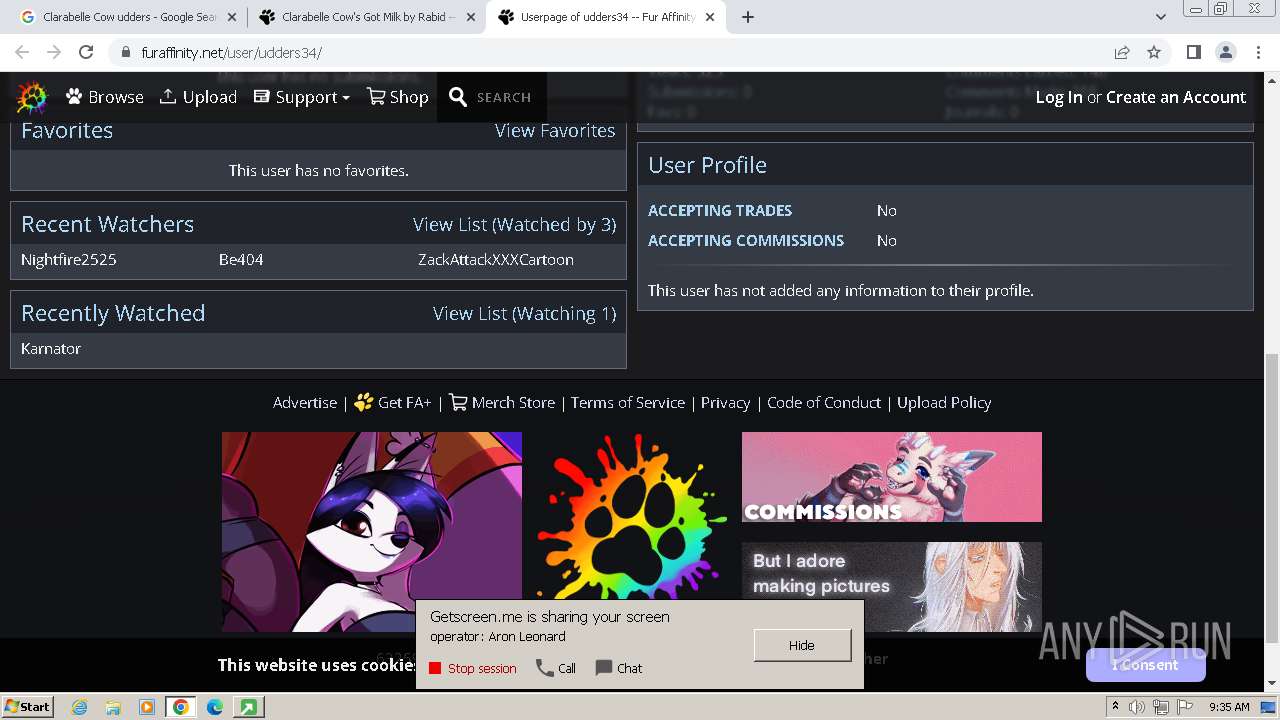Click the rainbow paw splash footer logo
Screen dimensions: 1280x720
click(632, 517)
